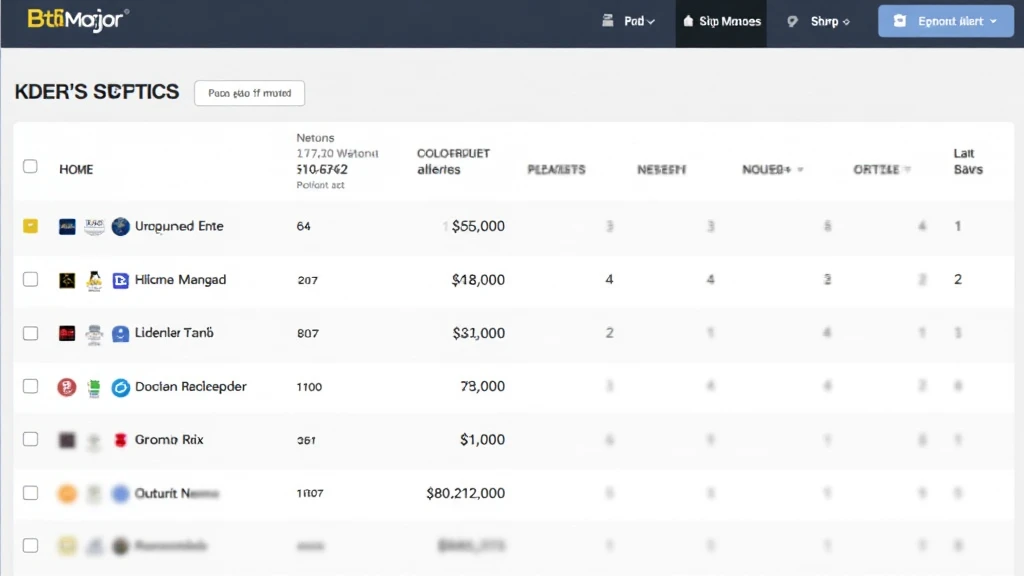The height and width of the screenshot is (576, 1024).
Task: Sort by NEBEFH column header
Action: click(x=662, y=170)
